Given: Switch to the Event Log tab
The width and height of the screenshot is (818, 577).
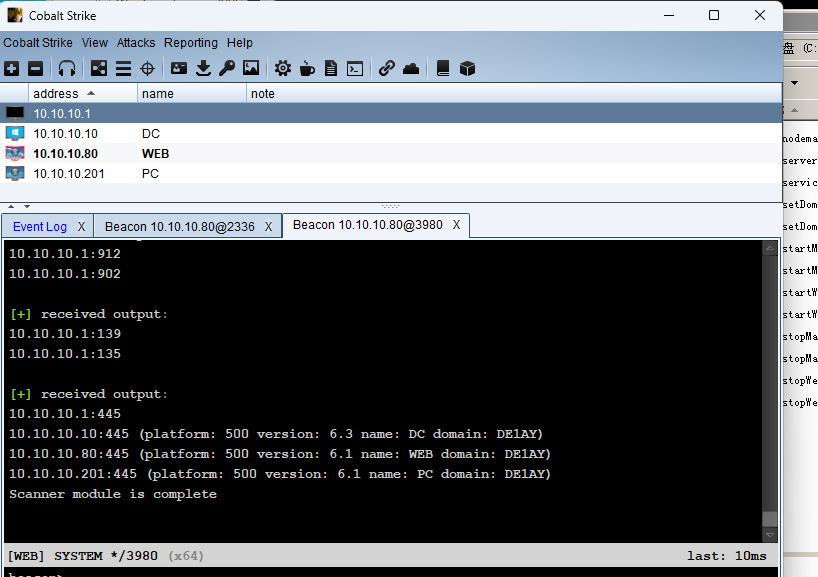Looking at the screenshot, I should coord(40,226).
